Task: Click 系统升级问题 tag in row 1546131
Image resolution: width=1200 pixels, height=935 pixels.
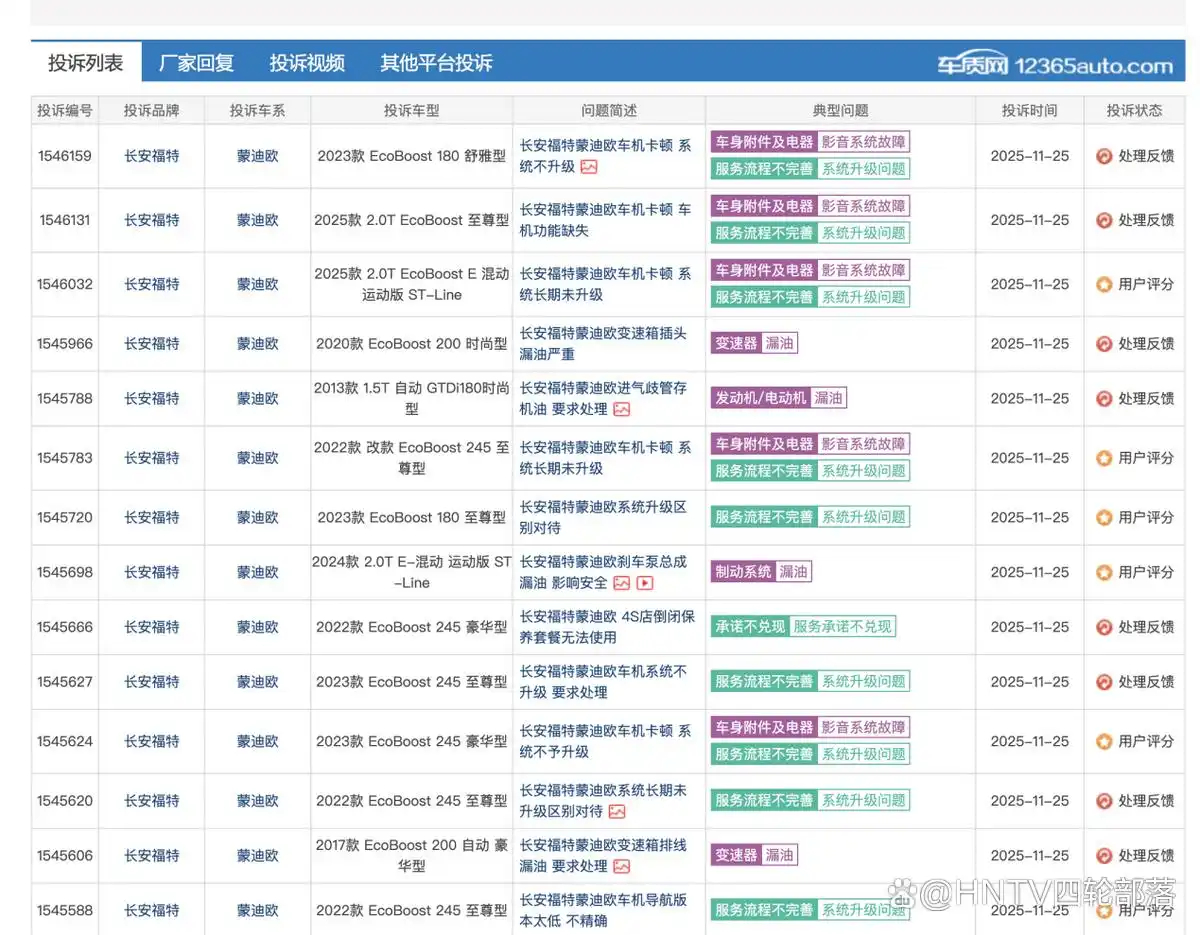Action: click(864, 233)
